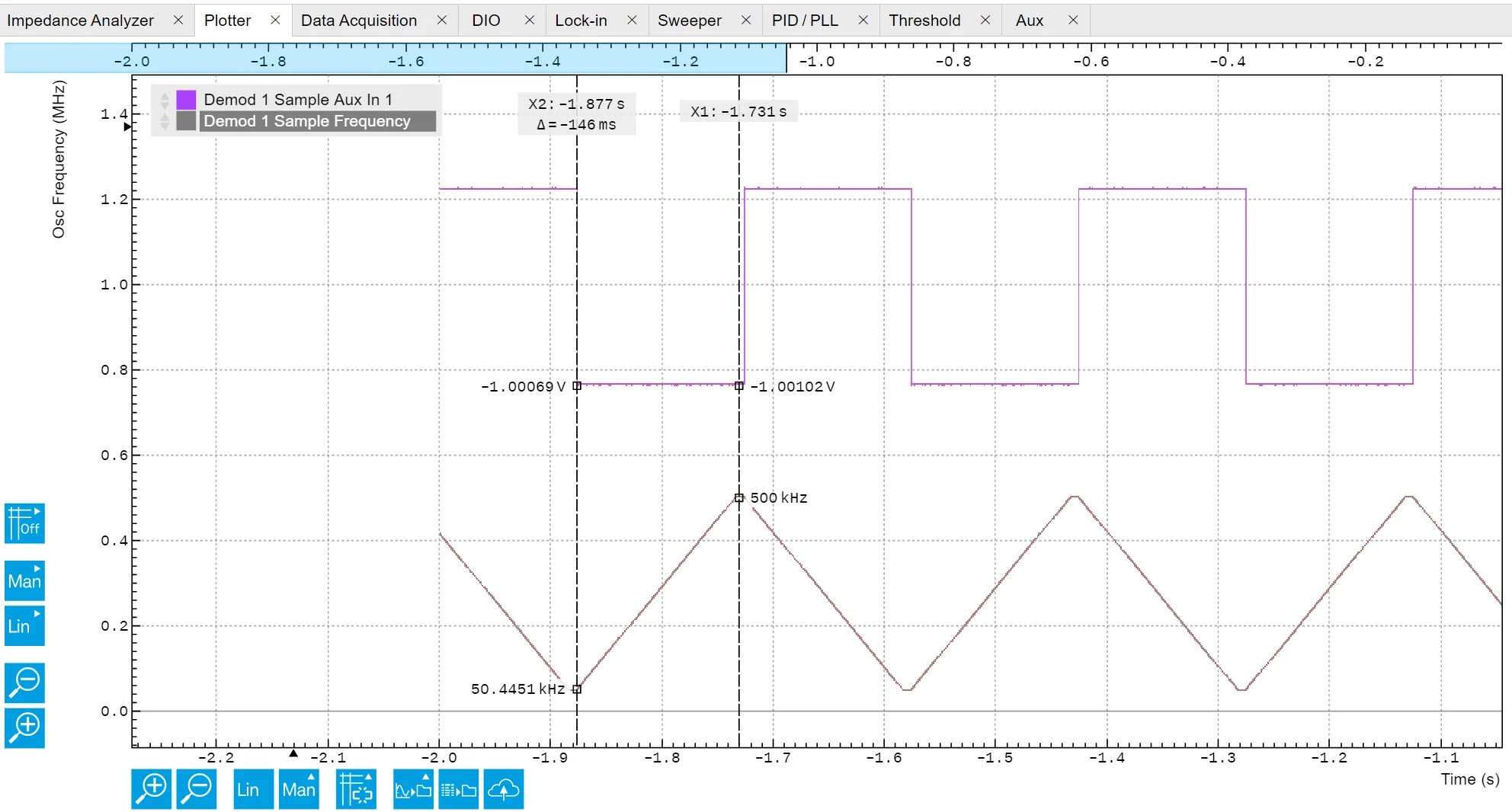Click the 50.4451 kHz cursor marker

(577, 689)
